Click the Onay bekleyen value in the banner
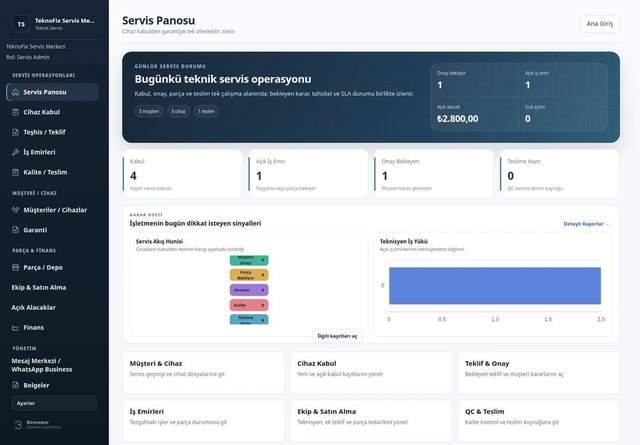 click(440, 85)
